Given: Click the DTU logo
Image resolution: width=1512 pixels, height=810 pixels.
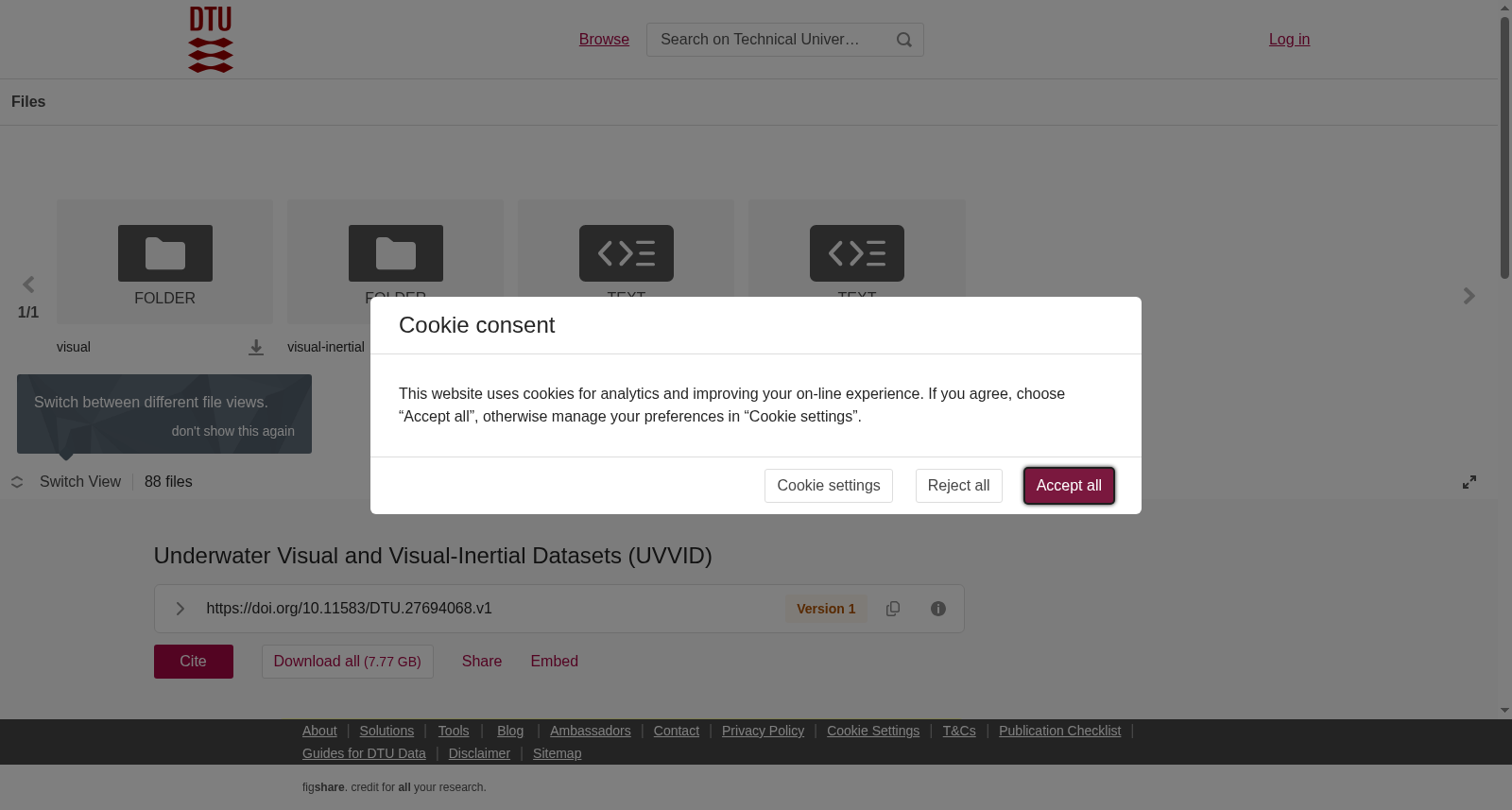Looking at the screenshot, I should [x=211, y=40].
